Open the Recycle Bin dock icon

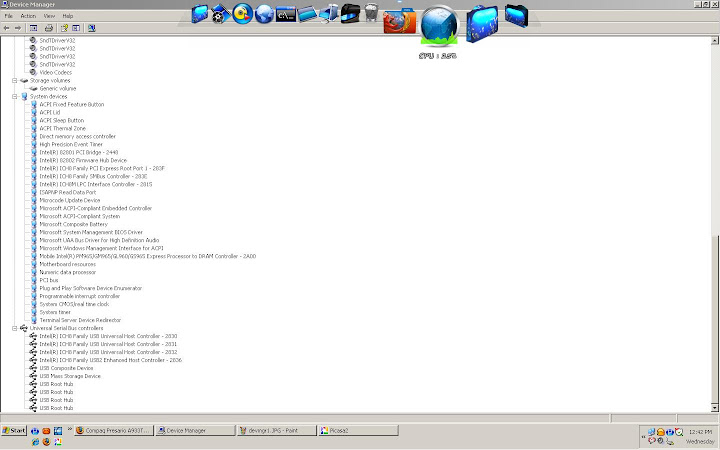371,12
